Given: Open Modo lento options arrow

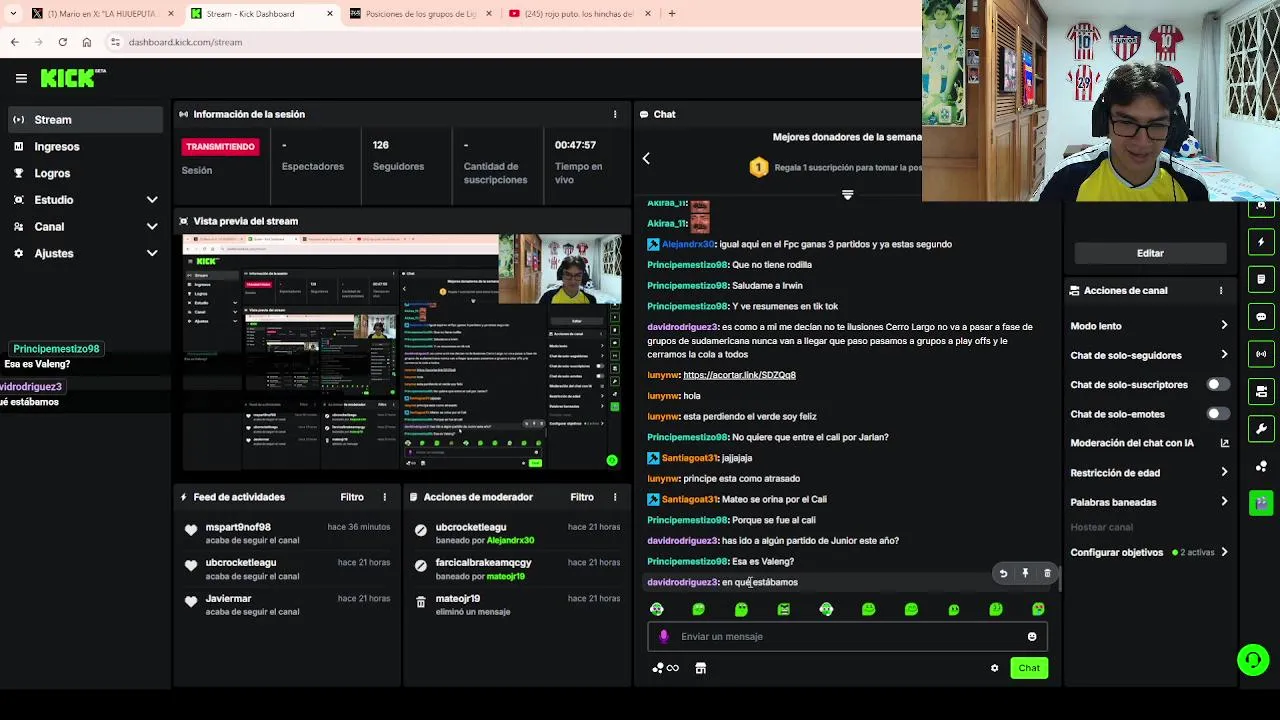Looking at the screenshot, I should tap(1224, 326).
